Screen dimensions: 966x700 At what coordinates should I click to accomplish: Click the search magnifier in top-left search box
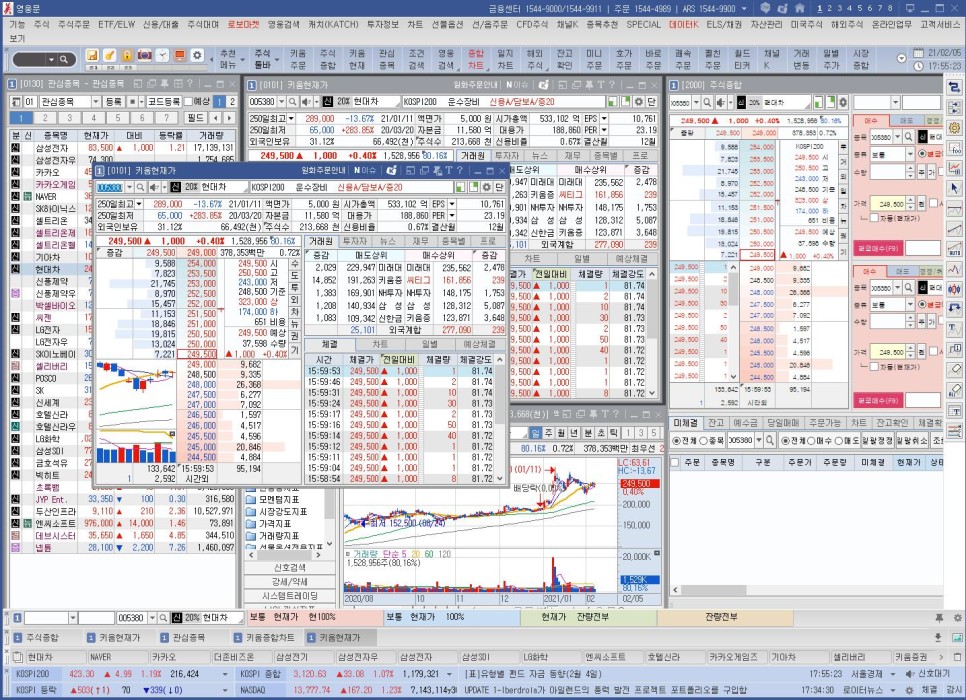coord(63,60)
